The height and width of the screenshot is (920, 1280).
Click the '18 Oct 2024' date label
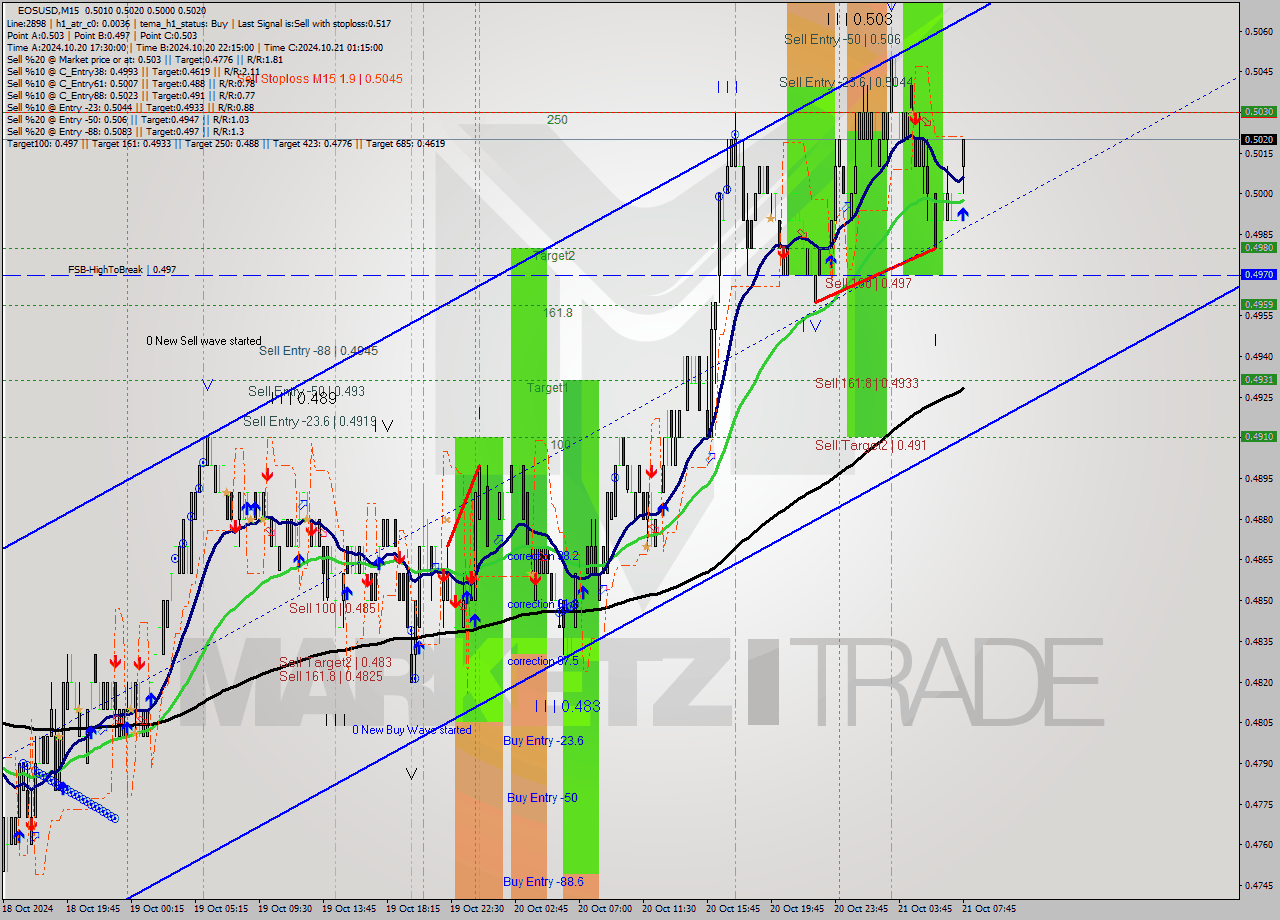click(x=28, y=909)
